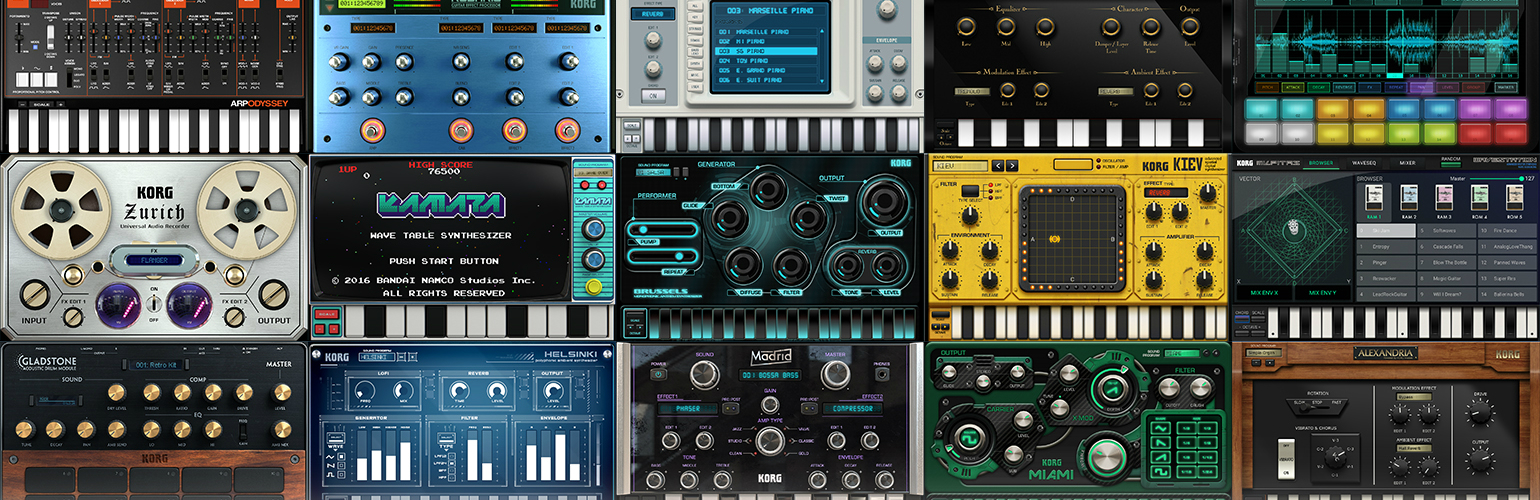1540x500 pixels.
Task: Turn the Gladstone TUNE knob
Action: (26, 428)
